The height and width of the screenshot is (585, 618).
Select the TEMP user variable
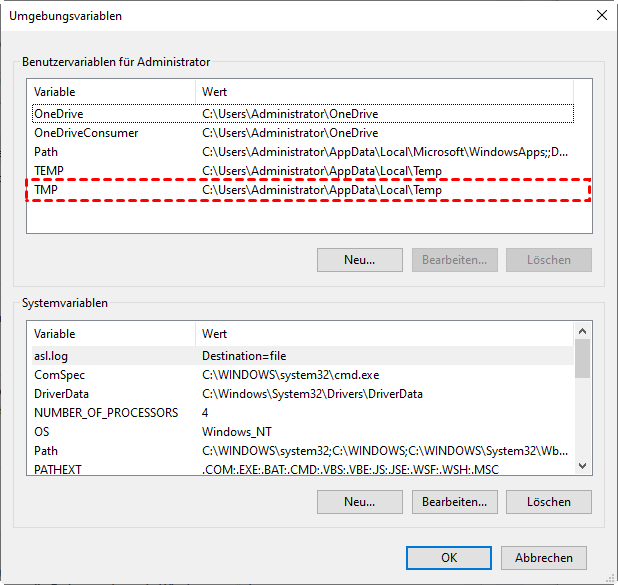49,171
